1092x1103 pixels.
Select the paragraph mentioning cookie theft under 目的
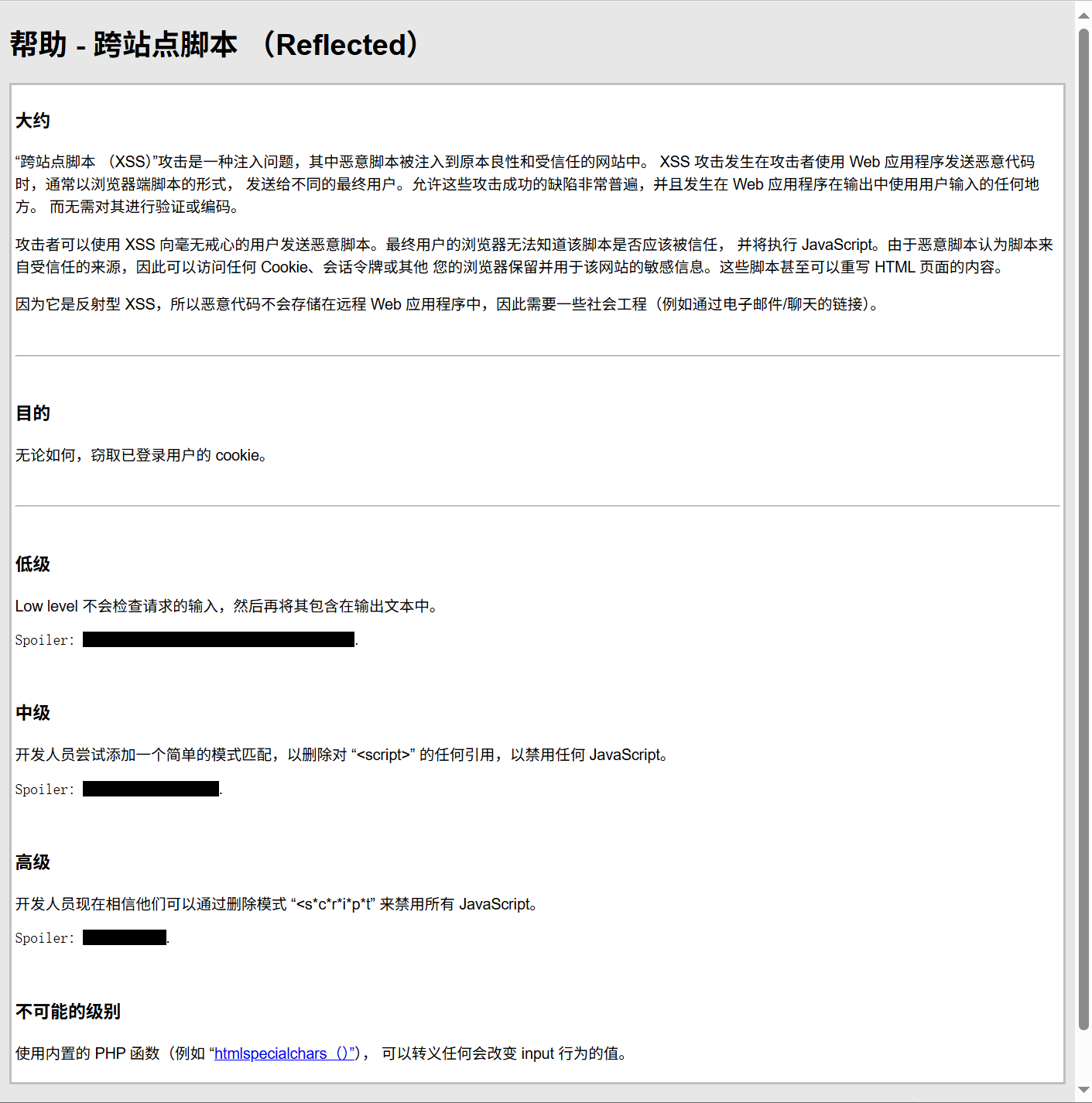pyautogui.click(x=141, y=455)
